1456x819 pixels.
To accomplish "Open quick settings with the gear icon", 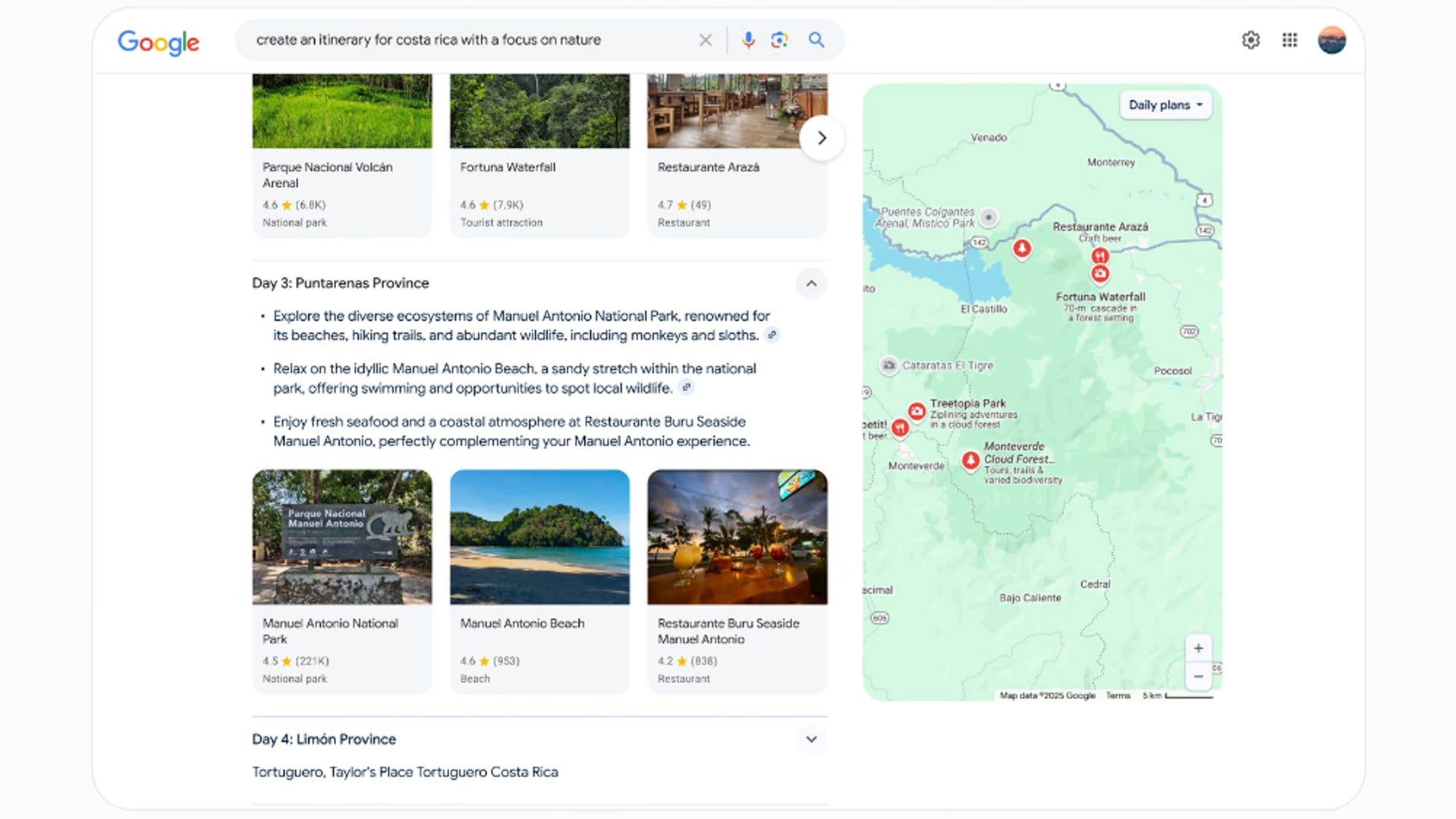I will pyautogui.click(x=1250, y=39).
